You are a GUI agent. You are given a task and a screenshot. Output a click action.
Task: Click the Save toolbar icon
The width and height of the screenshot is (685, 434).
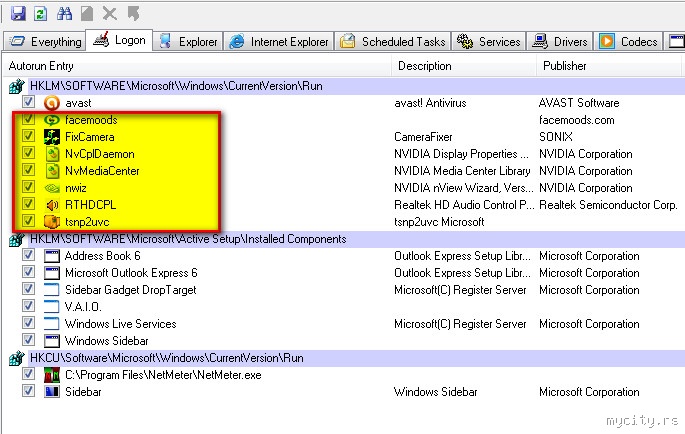pyautogui.click(x=19, y=13)
